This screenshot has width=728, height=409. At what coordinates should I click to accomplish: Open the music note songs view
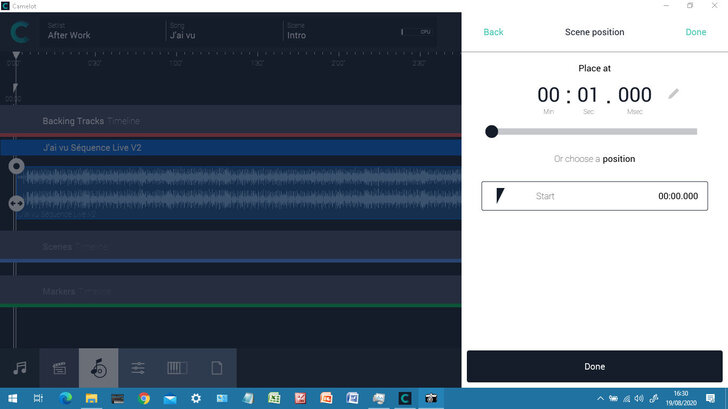click(x=19, y=368)
